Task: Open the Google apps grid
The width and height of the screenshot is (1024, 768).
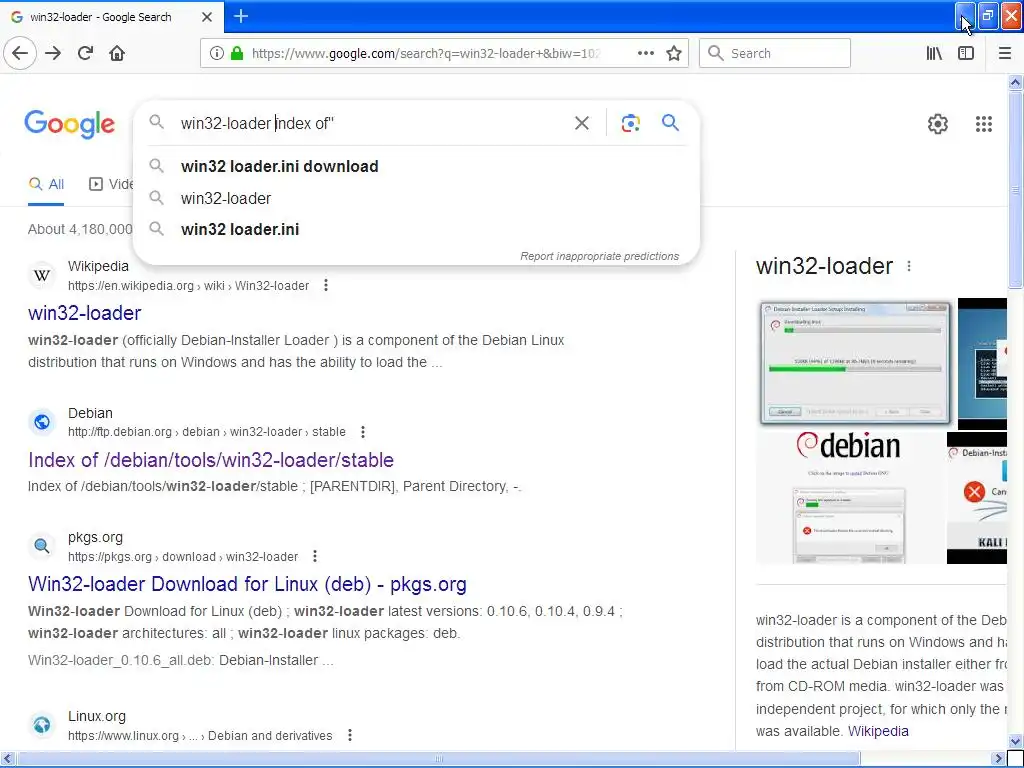Action: (984, 124)
